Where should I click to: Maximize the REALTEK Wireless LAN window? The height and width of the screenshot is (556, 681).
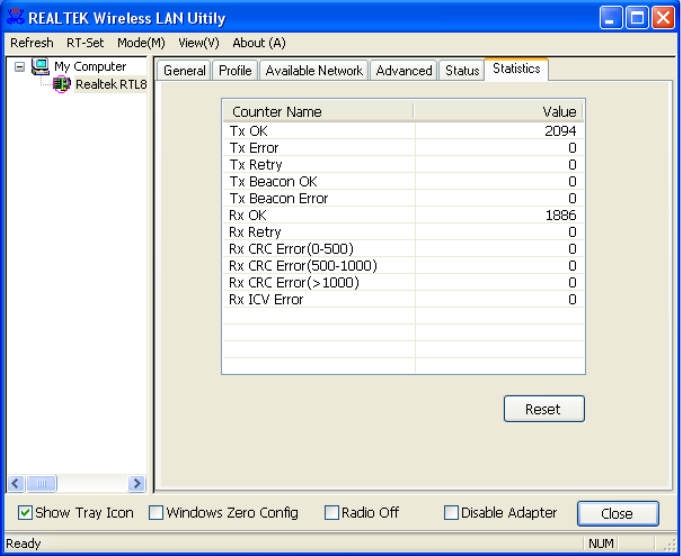[x=637, y=18]
